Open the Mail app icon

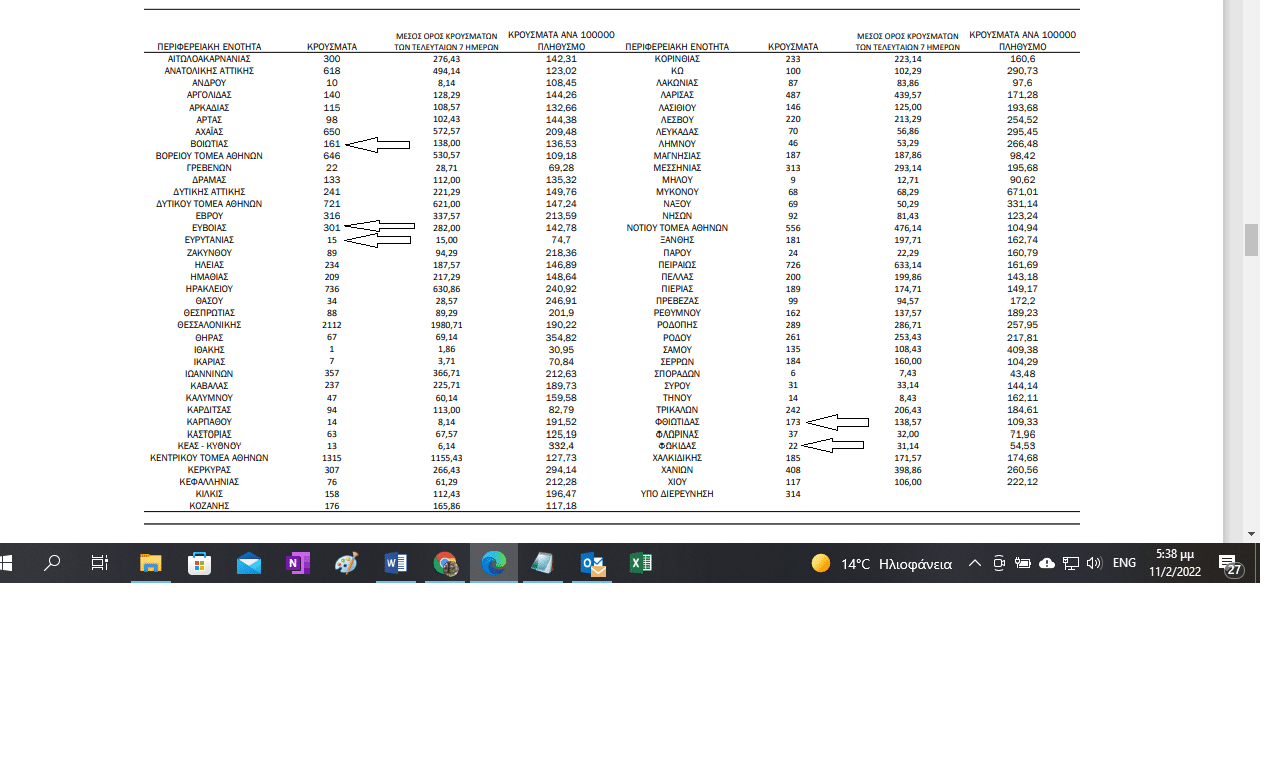248,564
